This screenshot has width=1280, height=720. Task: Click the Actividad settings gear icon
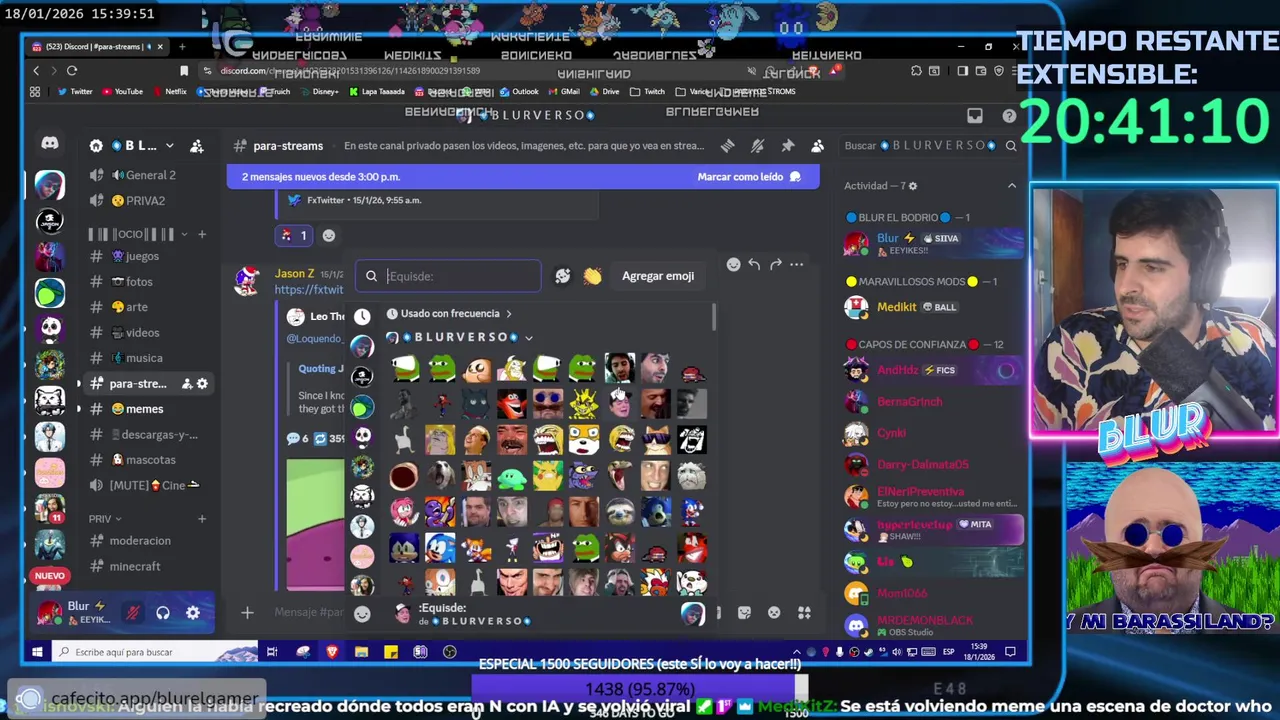point(912,186)
